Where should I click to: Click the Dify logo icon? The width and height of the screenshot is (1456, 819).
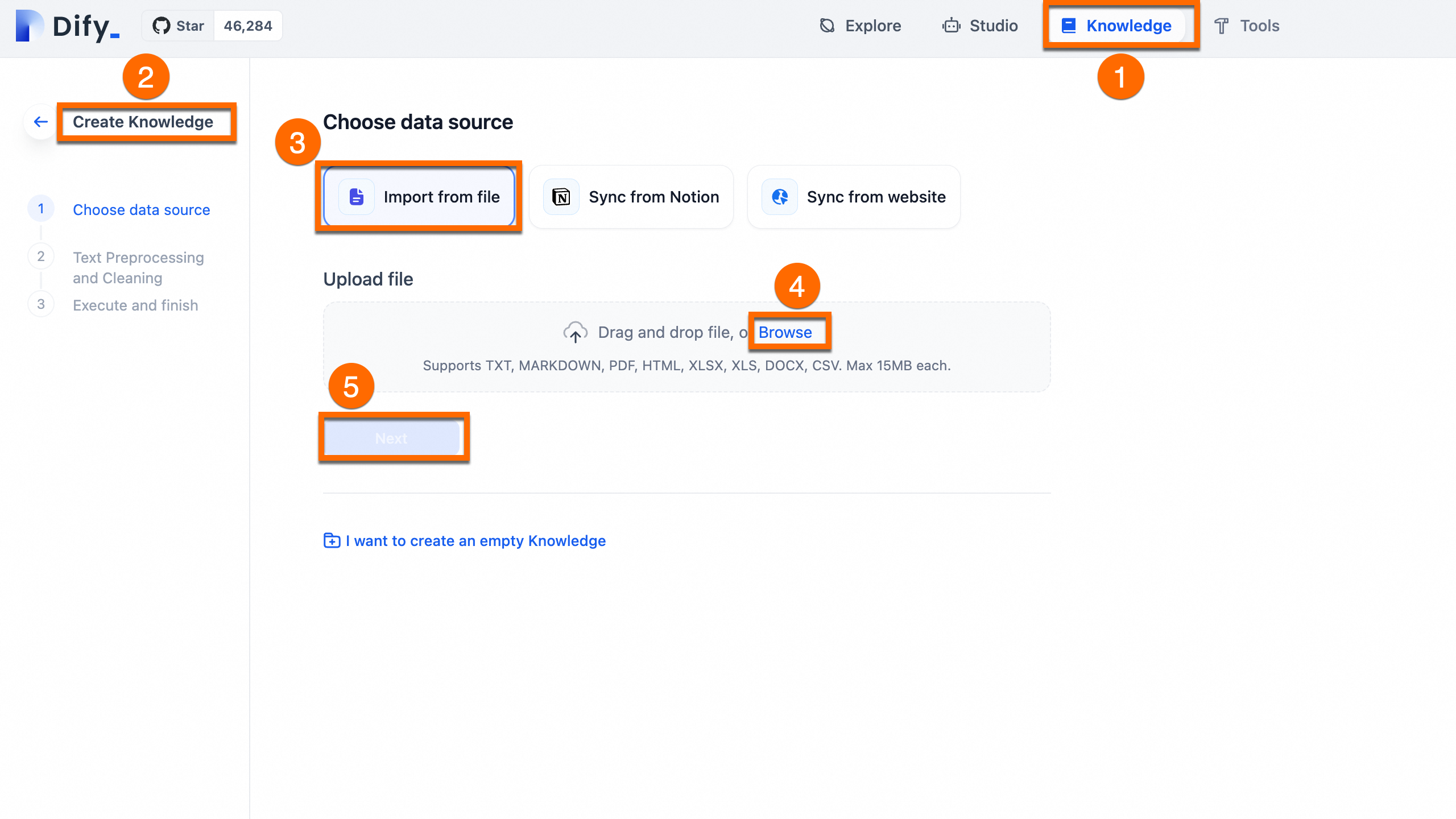pos(30,26)
